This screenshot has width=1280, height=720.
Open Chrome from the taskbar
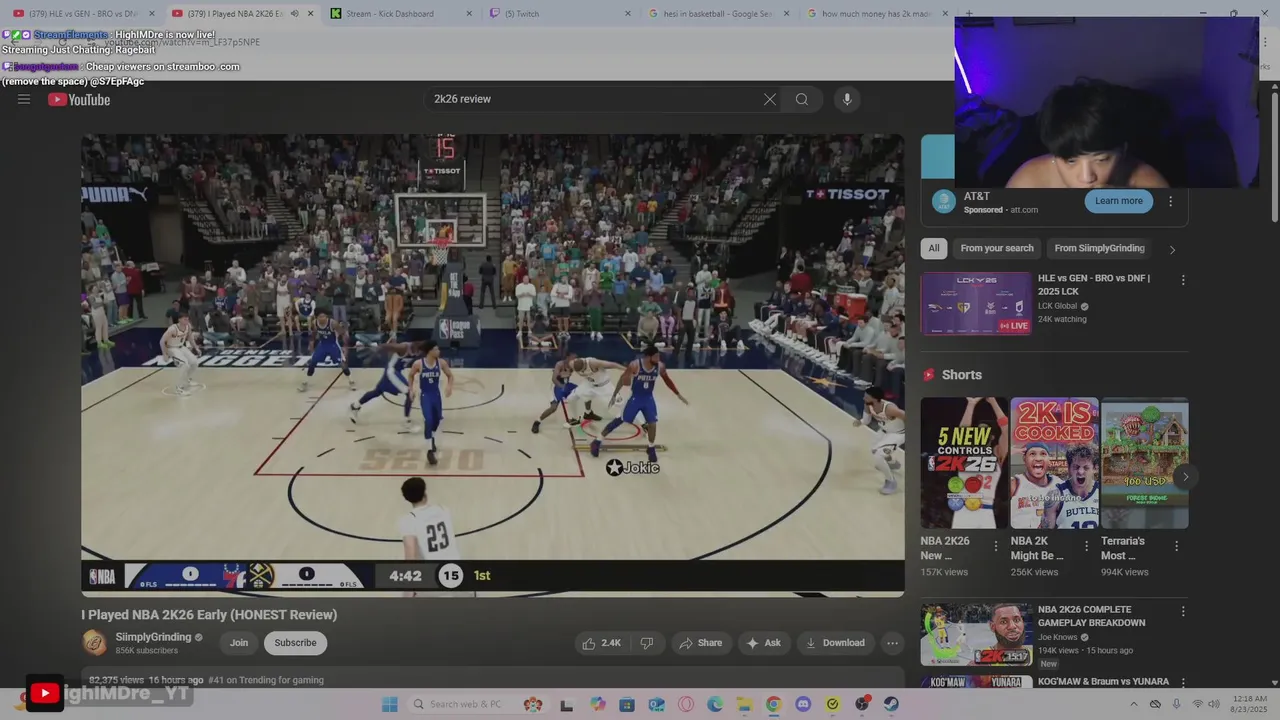[x=774, y=704]
